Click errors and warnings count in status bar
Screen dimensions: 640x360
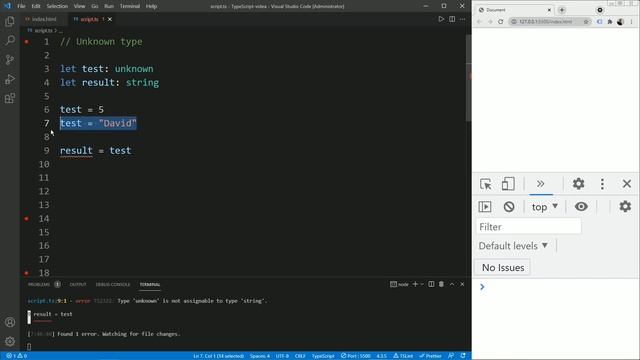(x=16, y=356)
